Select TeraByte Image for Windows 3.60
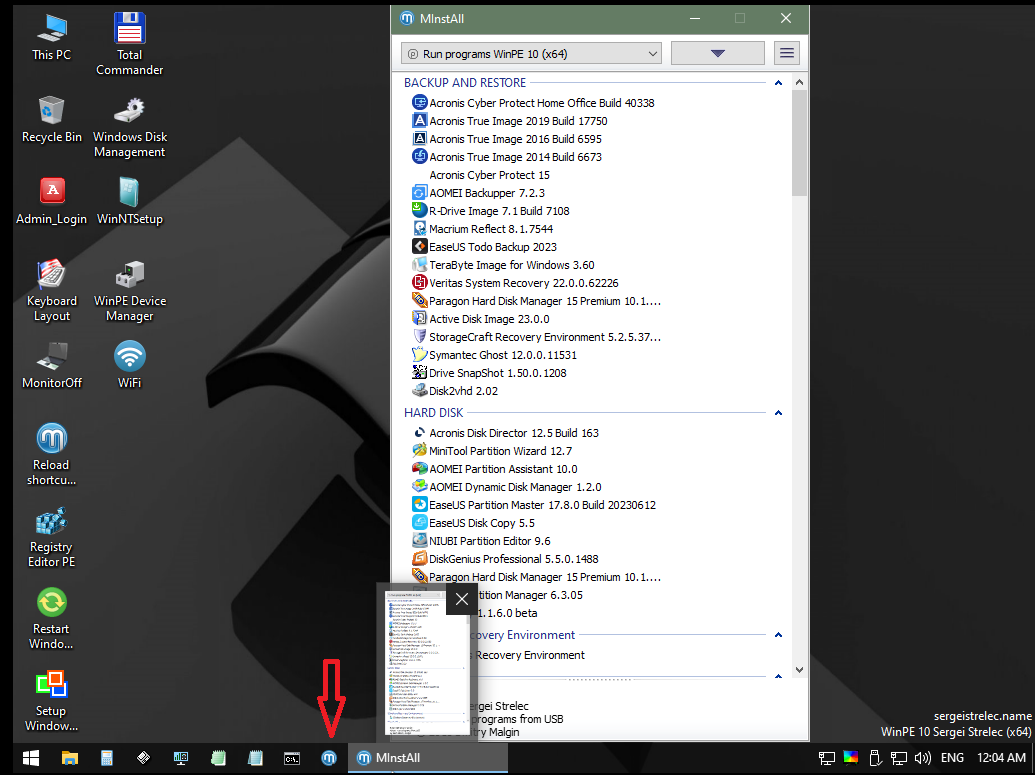The width and height of the screenshot is (1035, 775). (503, 265)
